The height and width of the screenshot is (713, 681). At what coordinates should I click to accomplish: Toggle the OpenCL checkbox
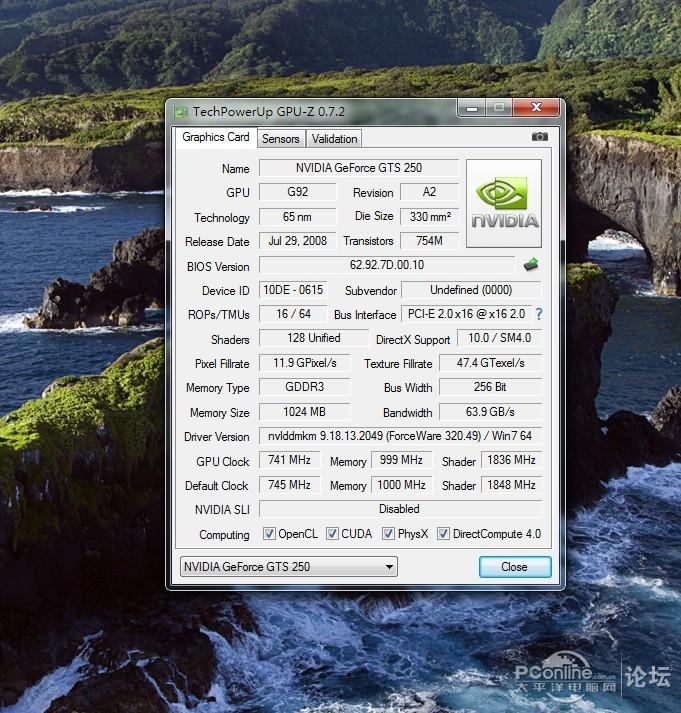(x=269, y=533)
